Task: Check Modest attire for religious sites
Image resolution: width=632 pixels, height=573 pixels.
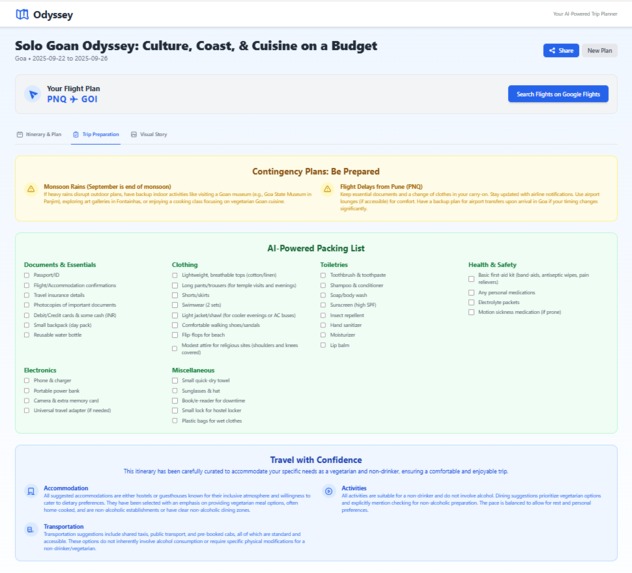Action: point(175,349)
